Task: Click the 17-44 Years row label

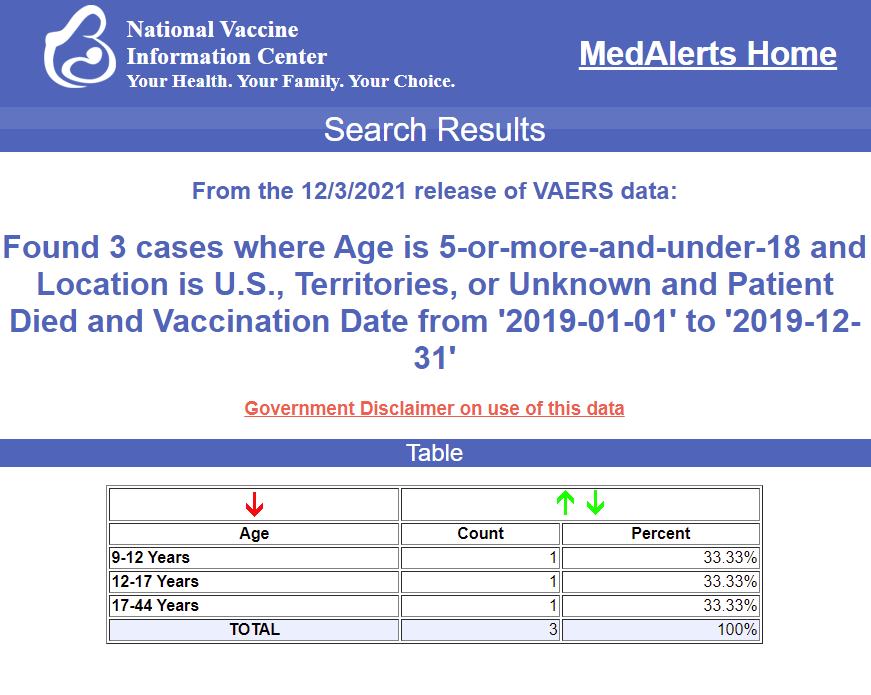Action: tap(155, 605)
